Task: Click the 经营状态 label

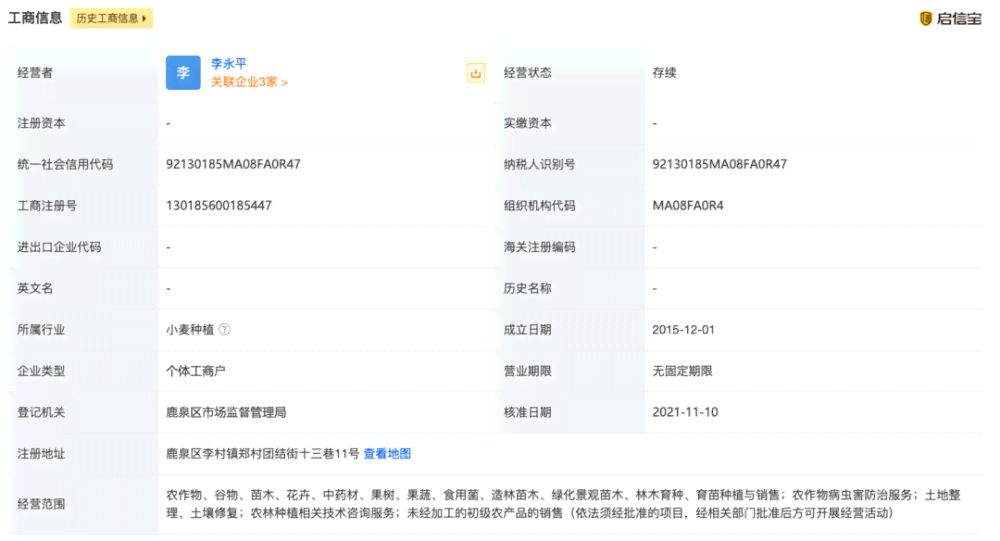Action: point(527,73)
